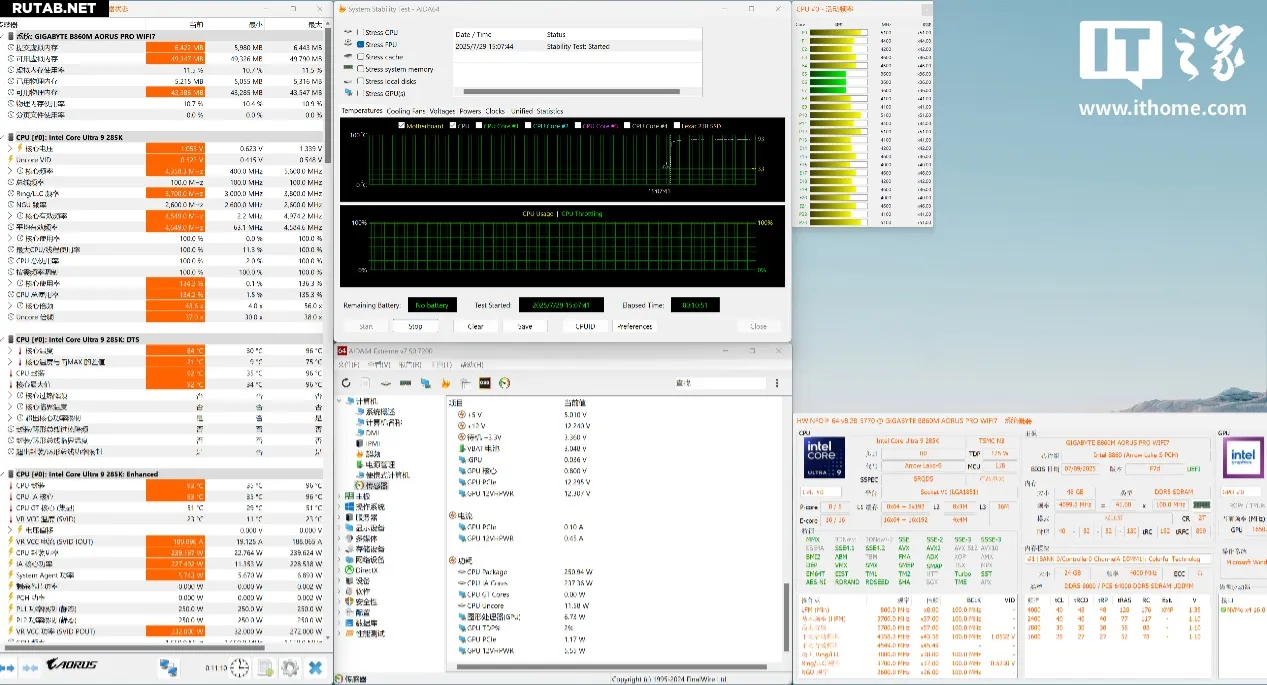Select the 电源管理 tree item

pos(380,465)
